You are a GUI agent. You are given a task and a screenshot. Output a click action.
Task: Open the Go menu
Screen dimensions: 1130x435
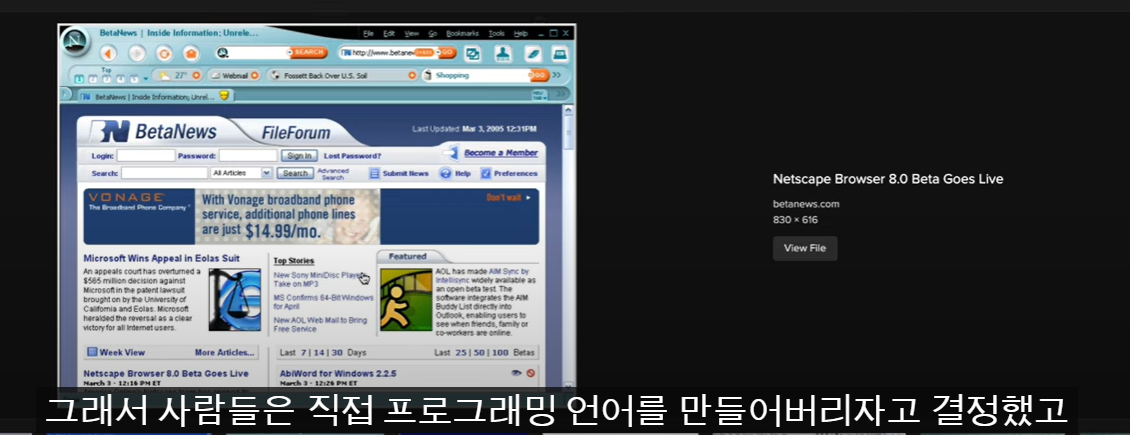tap(432, 34)
